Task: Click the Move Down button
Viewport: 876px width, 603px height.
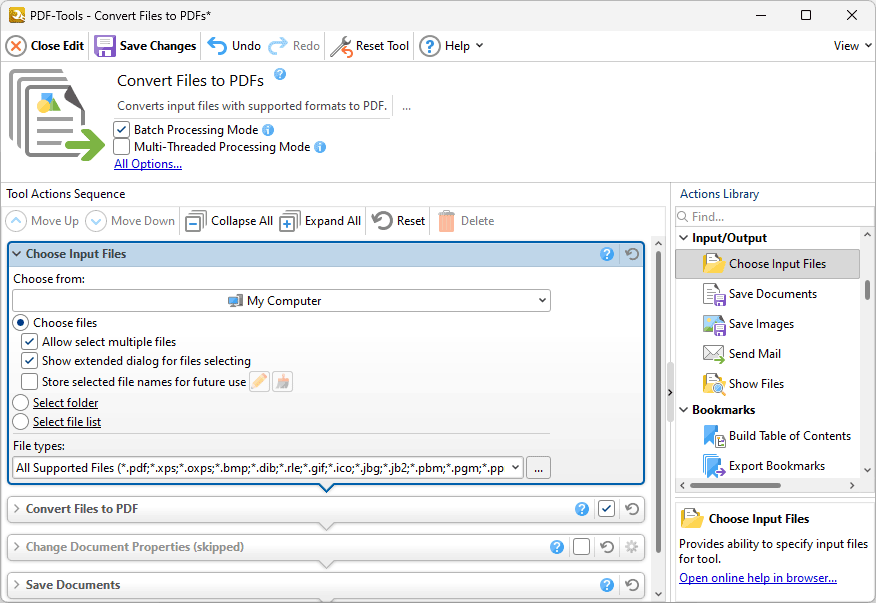Action: [130, 221]
